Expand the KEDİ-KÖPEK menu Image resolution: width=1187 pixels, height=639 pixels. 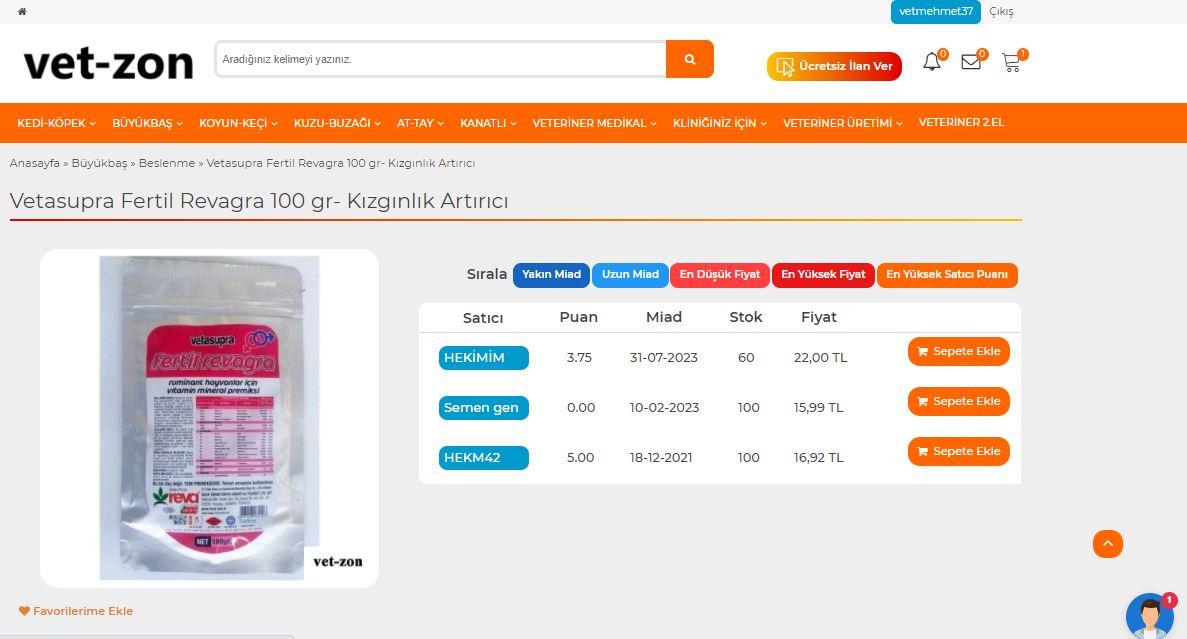(x=56, y=123)
